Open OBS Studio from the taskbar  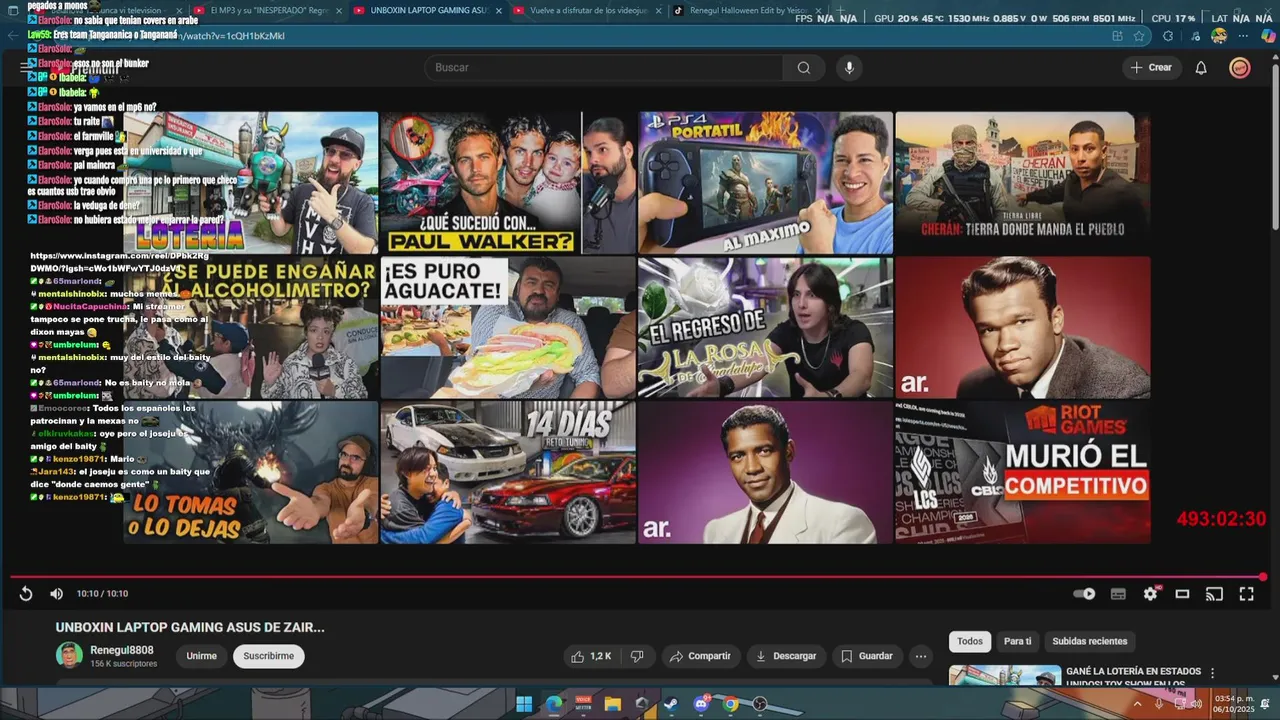(x=760, y=704)
